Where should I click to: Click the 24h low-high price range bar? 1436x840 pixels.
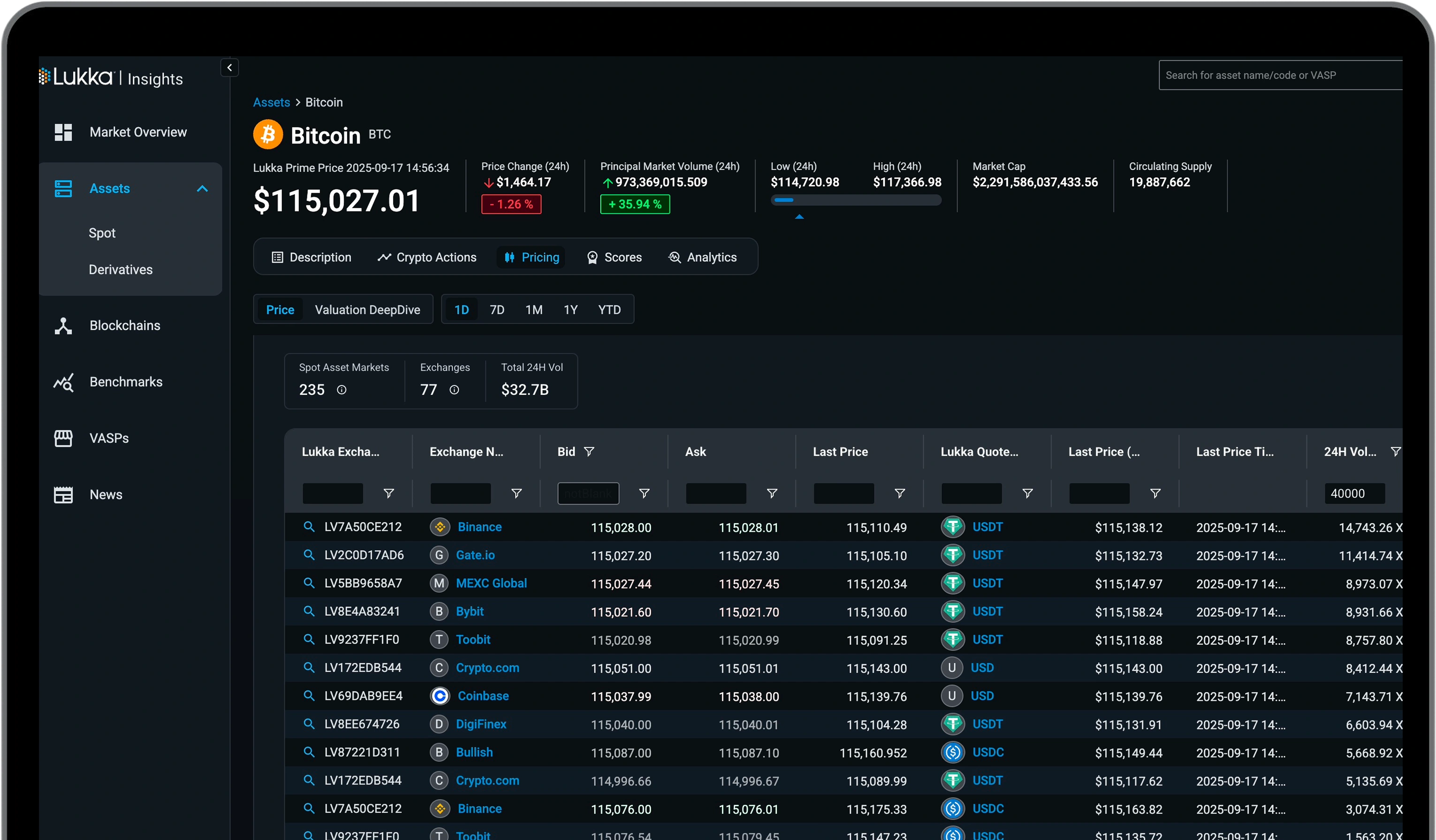[x=856, y=200]
